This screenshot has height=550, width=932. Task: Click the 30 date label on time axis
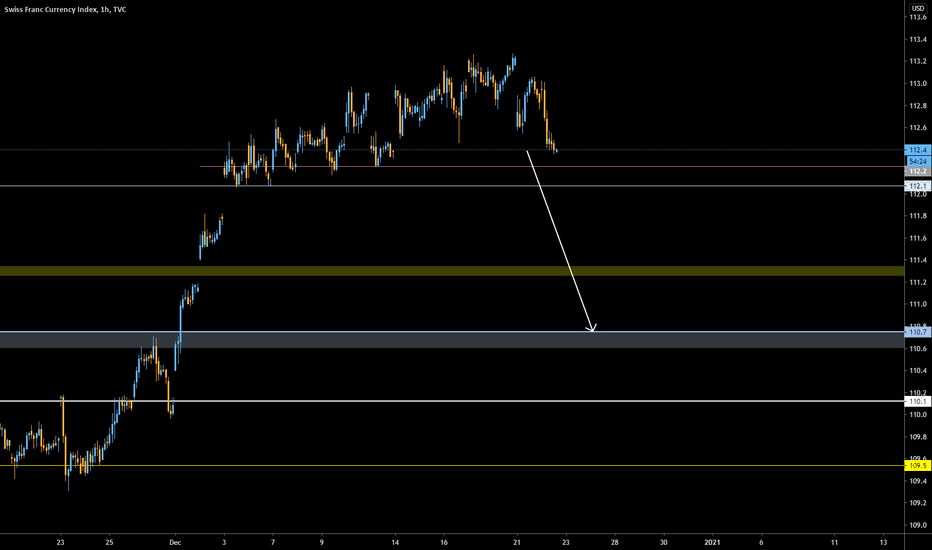[x=663, y=542]
